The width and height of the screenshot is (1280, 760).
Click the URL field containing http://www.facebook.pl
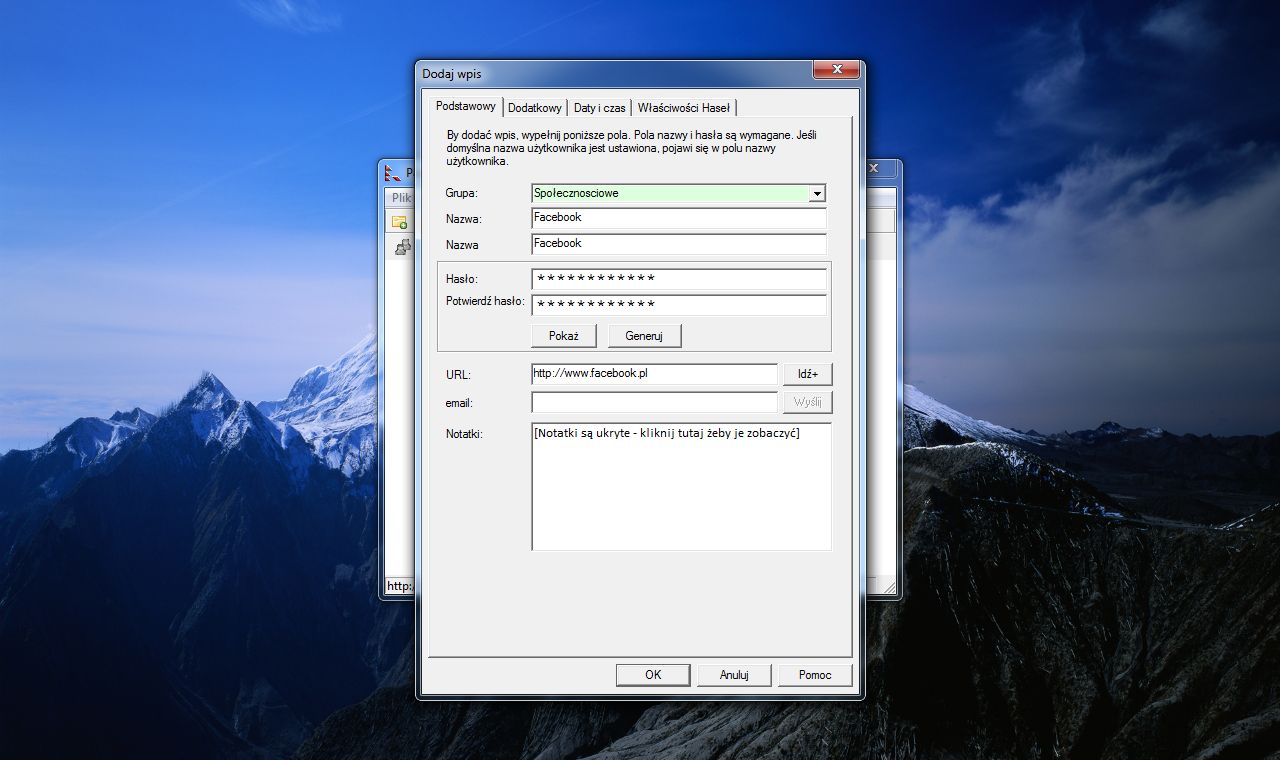point(654,374)
